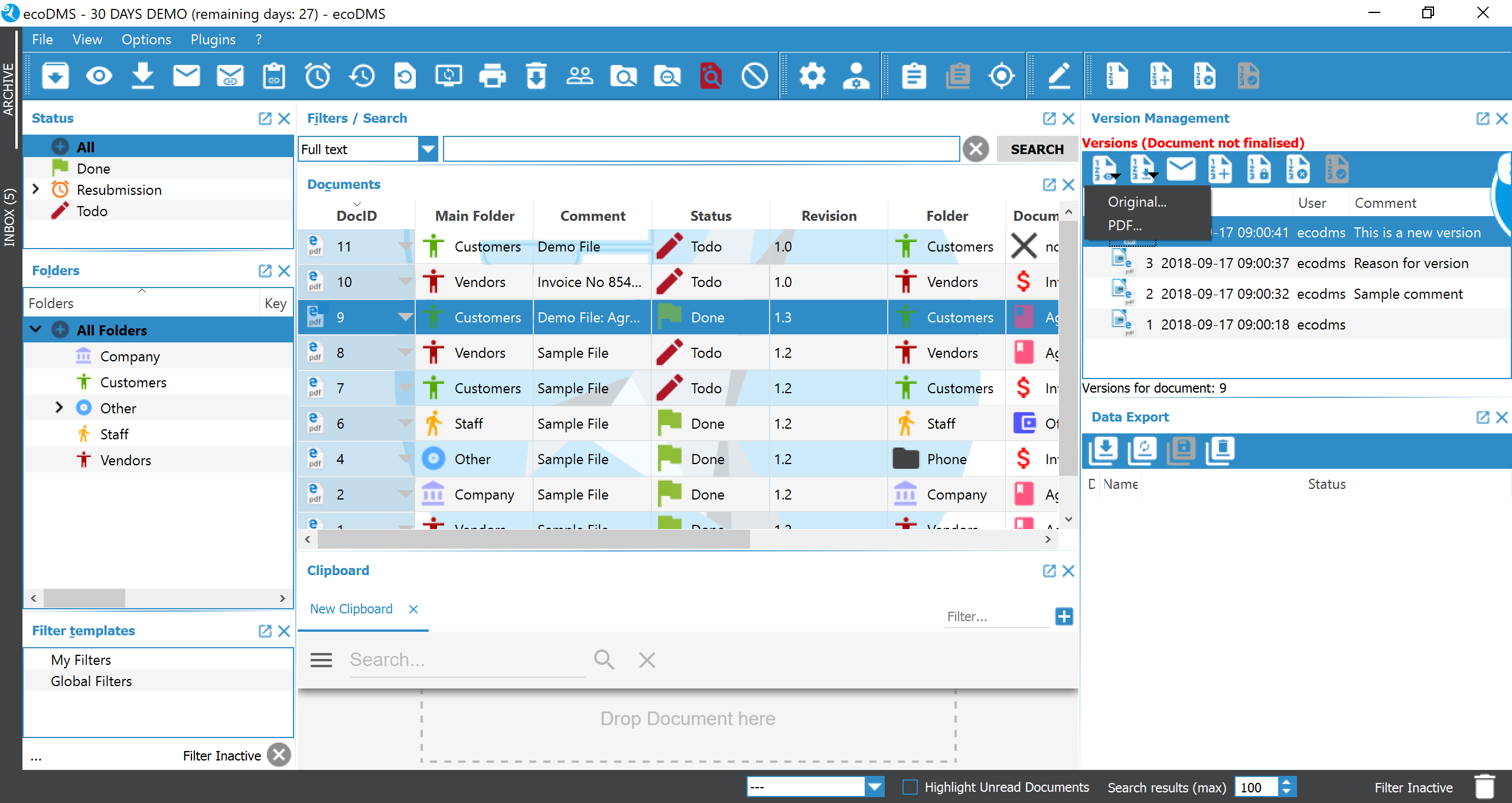Collapse the All Folders tree node
1512x803 pixels.
[x=35, y=329]
